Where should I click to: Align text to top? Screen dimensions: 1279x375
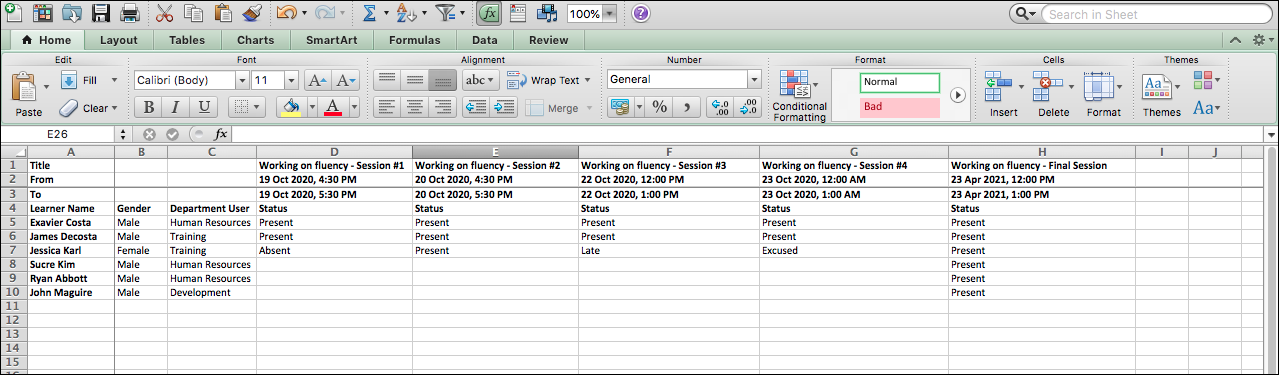point(387,80)
